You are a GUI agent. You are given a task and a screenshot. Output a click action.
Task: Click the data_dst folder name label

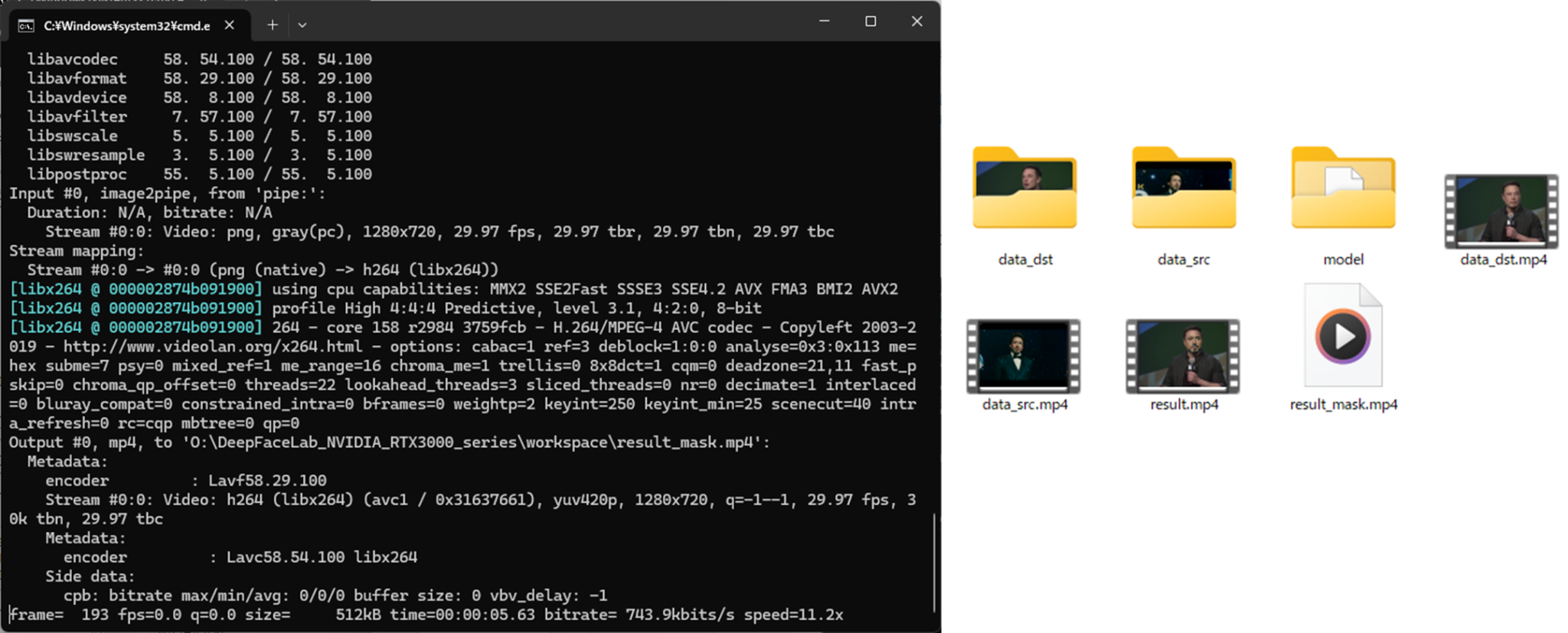(1025, 259)
